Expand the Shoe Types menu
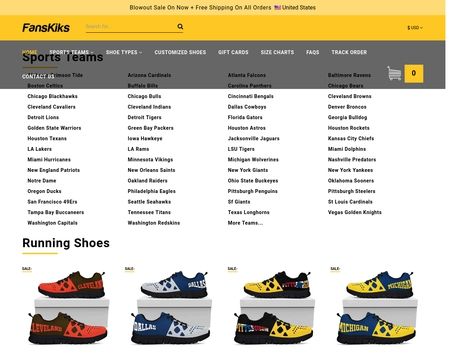This screenshot has width=450, height=360. (124, 52)
